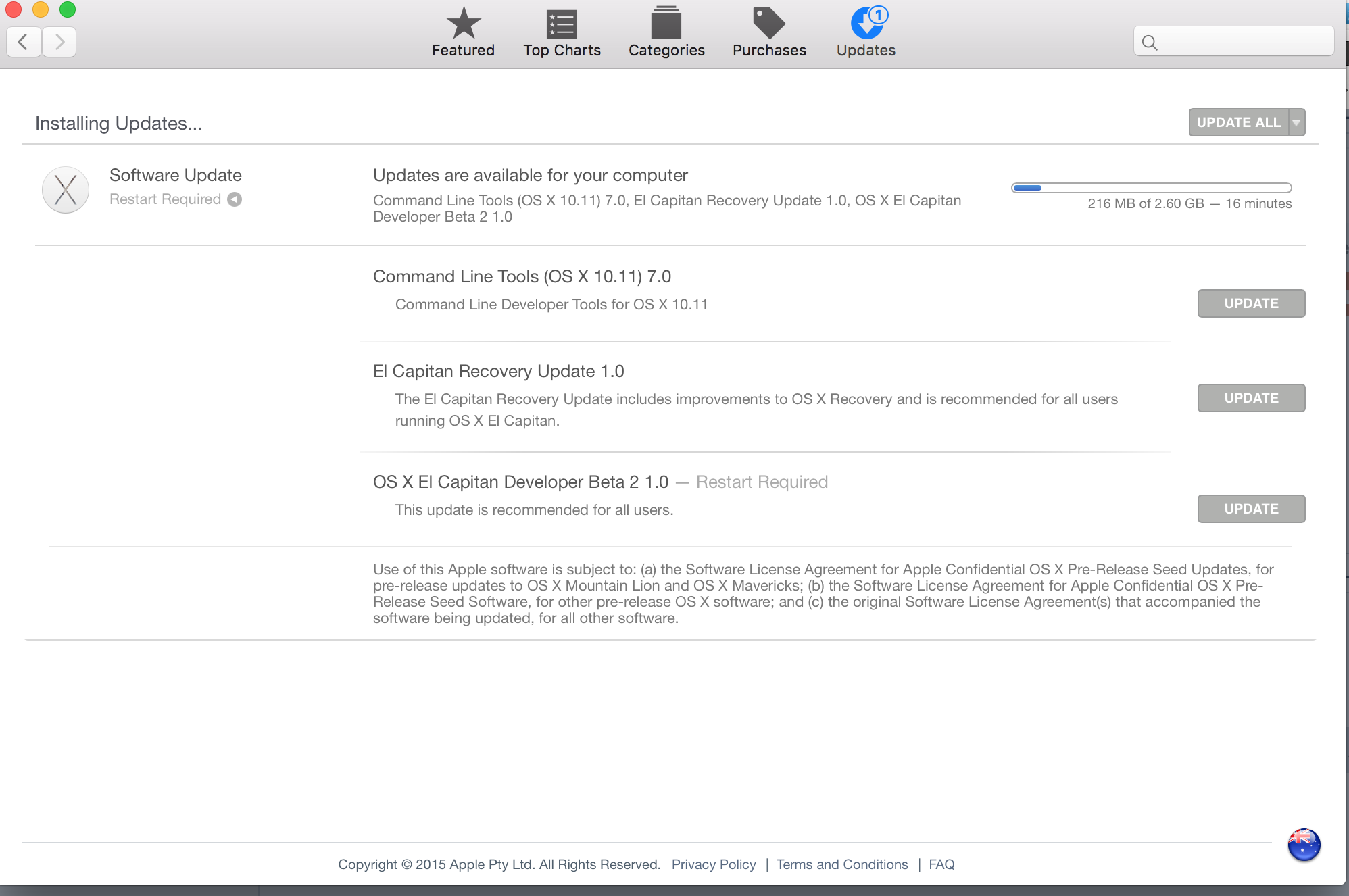Click the Software Update OS X icon
Image resolution: width=1349 pixels, height=896 pixels.
coord(66,190)
